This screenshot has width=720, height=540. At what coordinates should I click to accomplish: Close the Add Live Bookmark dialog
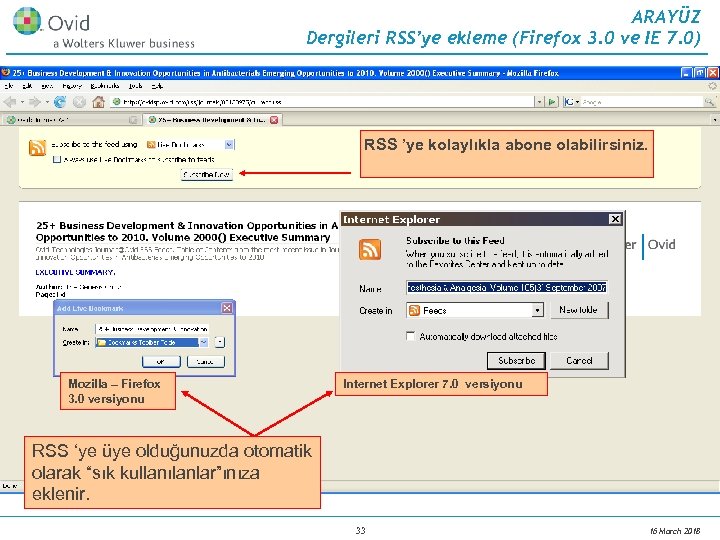pos(227,308)
